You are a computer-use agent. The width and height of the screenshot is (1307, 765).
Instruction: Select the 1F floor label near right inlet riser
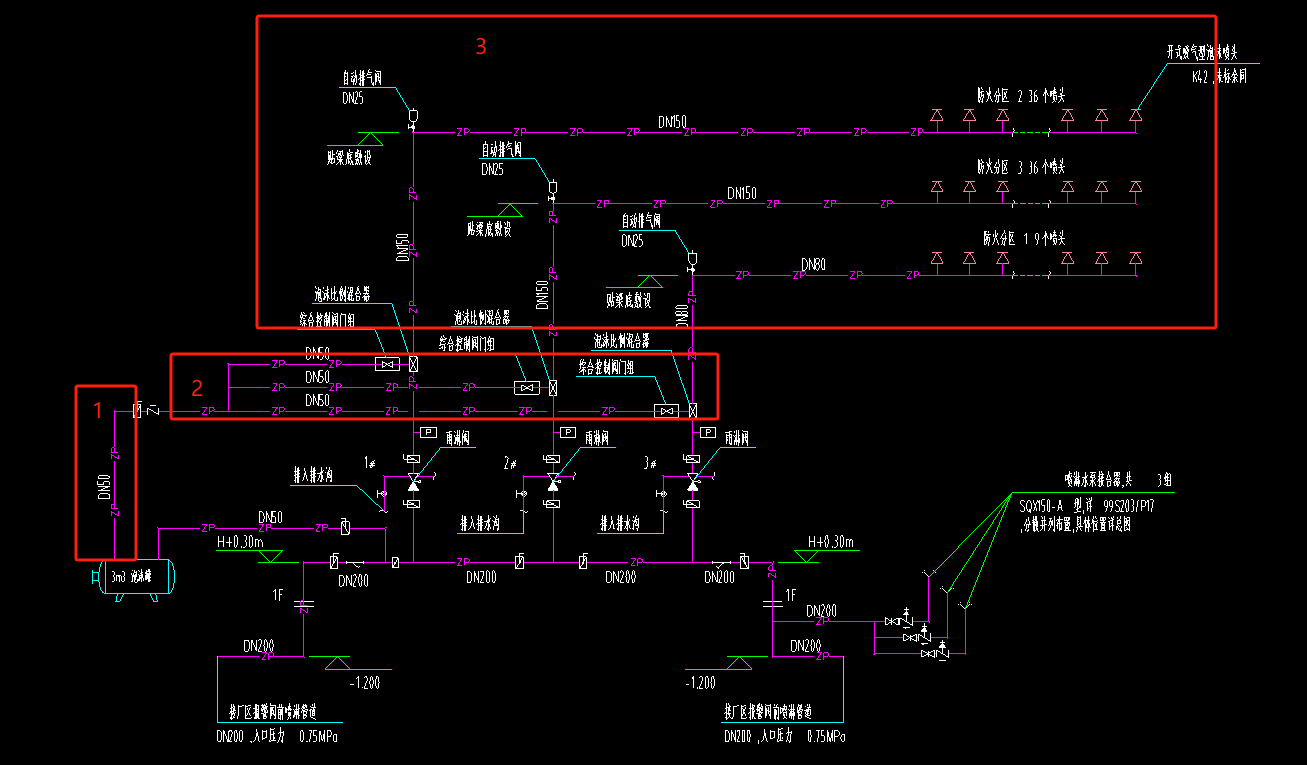pyautogui.click(x=790, y=595)
